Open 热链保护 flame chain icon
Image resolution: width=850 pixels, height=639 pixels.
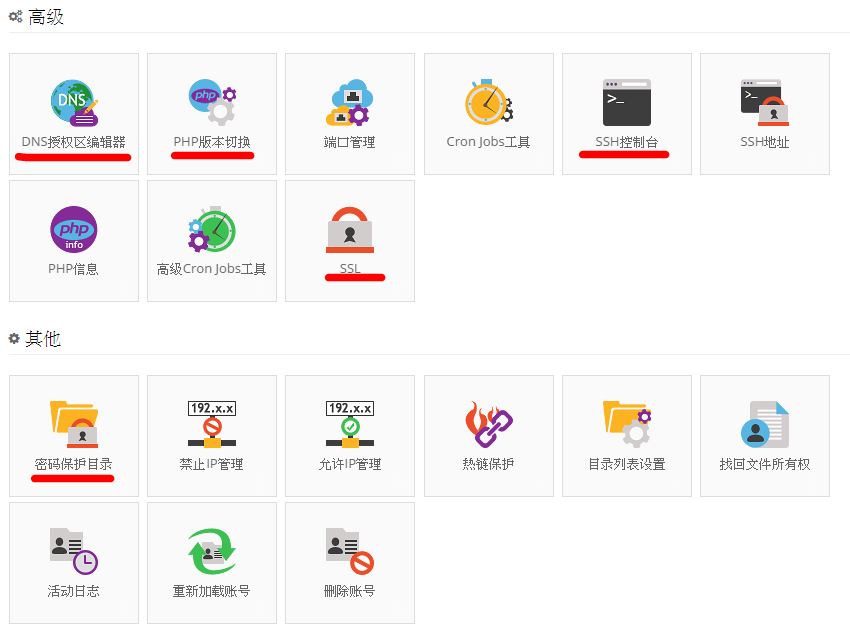coord(488,424)
